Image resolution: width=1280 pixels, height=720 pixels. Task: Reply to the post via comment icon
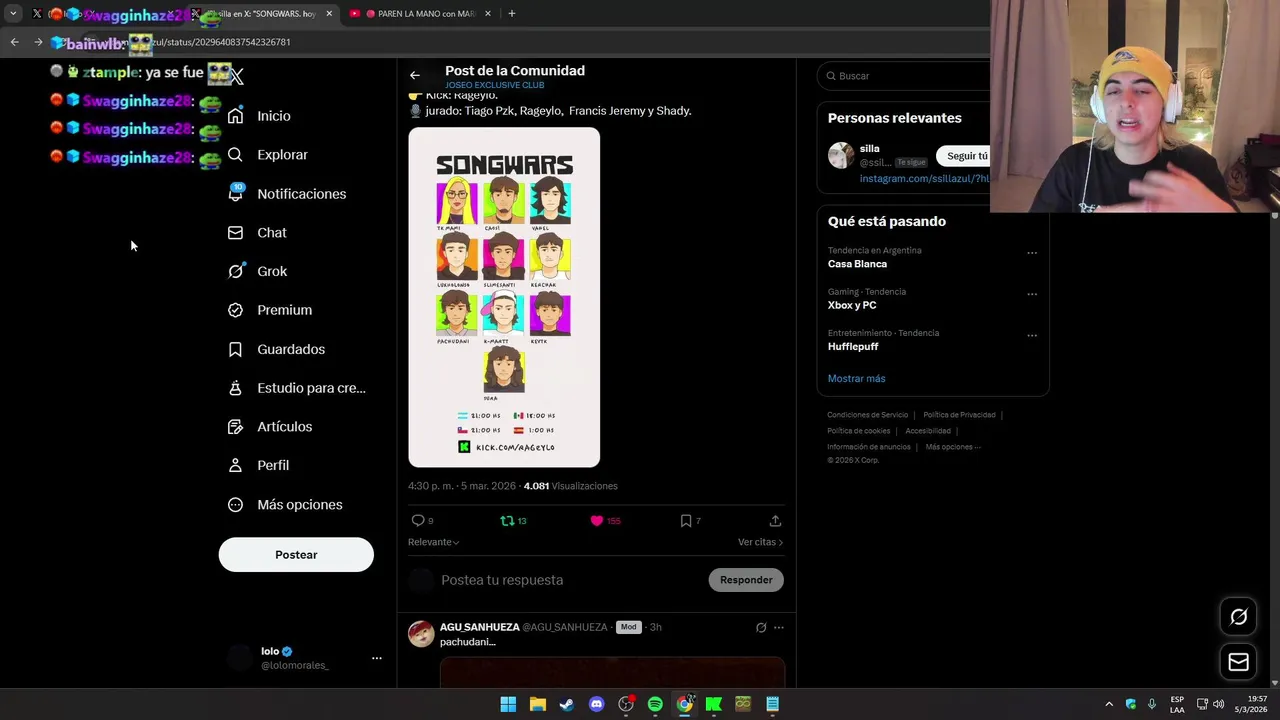[418, 521]
